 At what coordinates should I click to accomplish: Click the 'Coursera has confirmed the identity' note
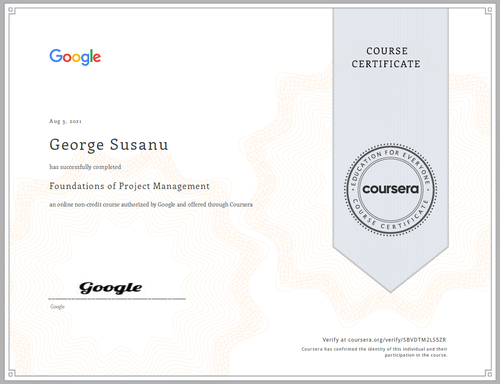tap(374, 352)
